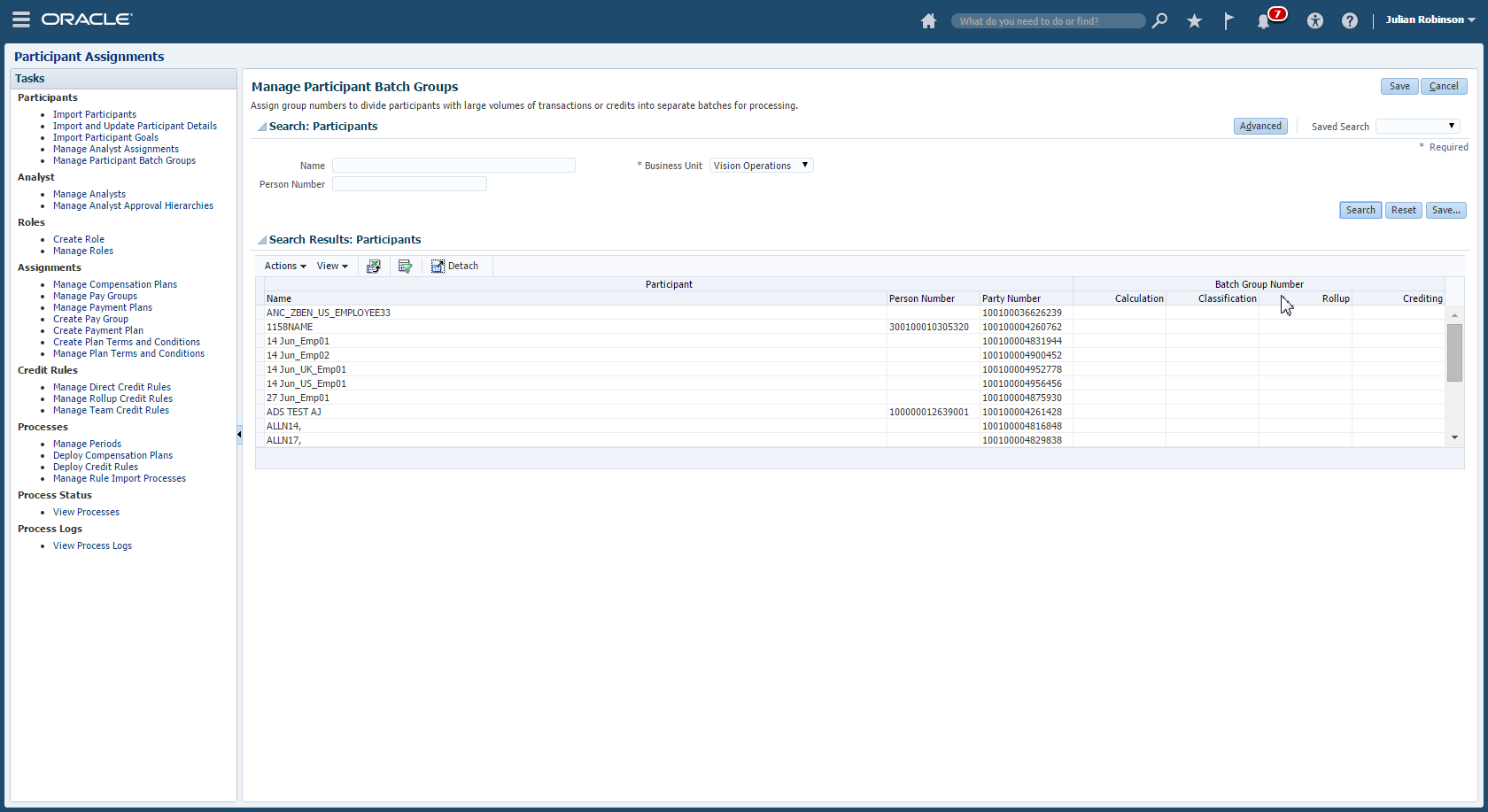Open Manage Rule Import Processes link
The image size is (1488, 812).
(120, 478)
